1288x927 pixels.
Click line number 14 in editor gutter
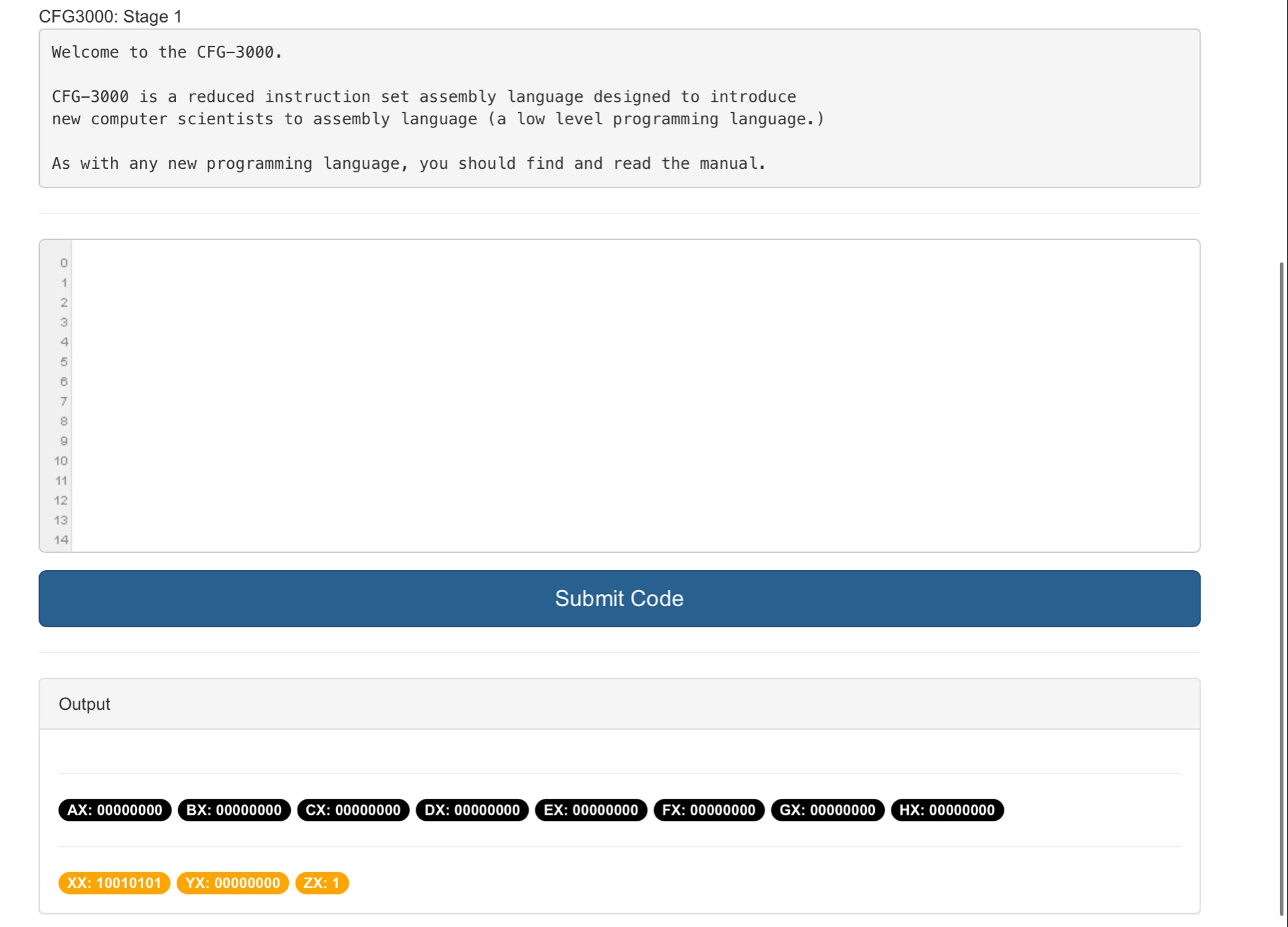[61, 540]
